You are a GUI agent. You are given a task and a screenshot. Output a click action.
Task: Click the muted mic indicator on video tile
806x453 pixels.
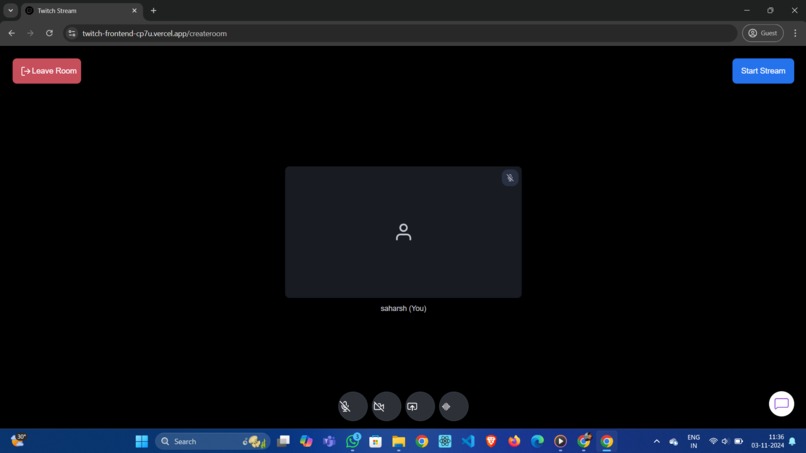coord(509,178)
